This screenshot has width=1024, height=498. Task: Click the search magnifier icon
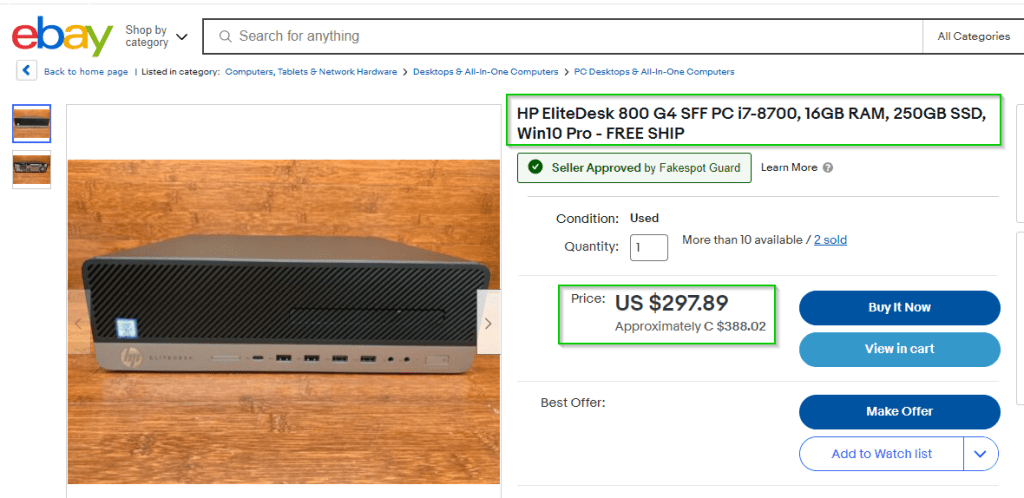tap(224, 36)
